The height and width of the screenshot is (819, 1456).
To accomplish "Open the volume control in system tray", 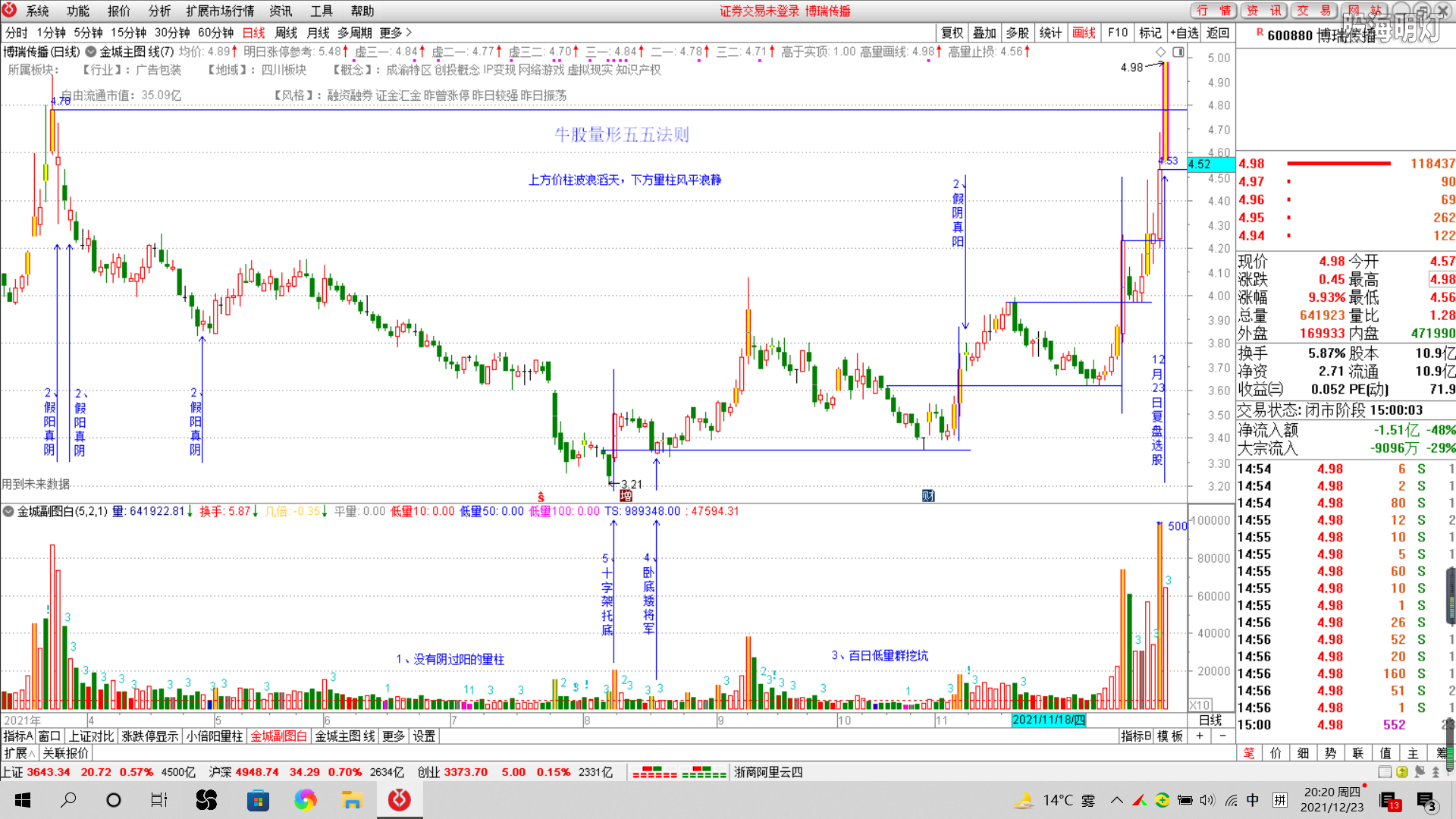I will [1207, 800].
